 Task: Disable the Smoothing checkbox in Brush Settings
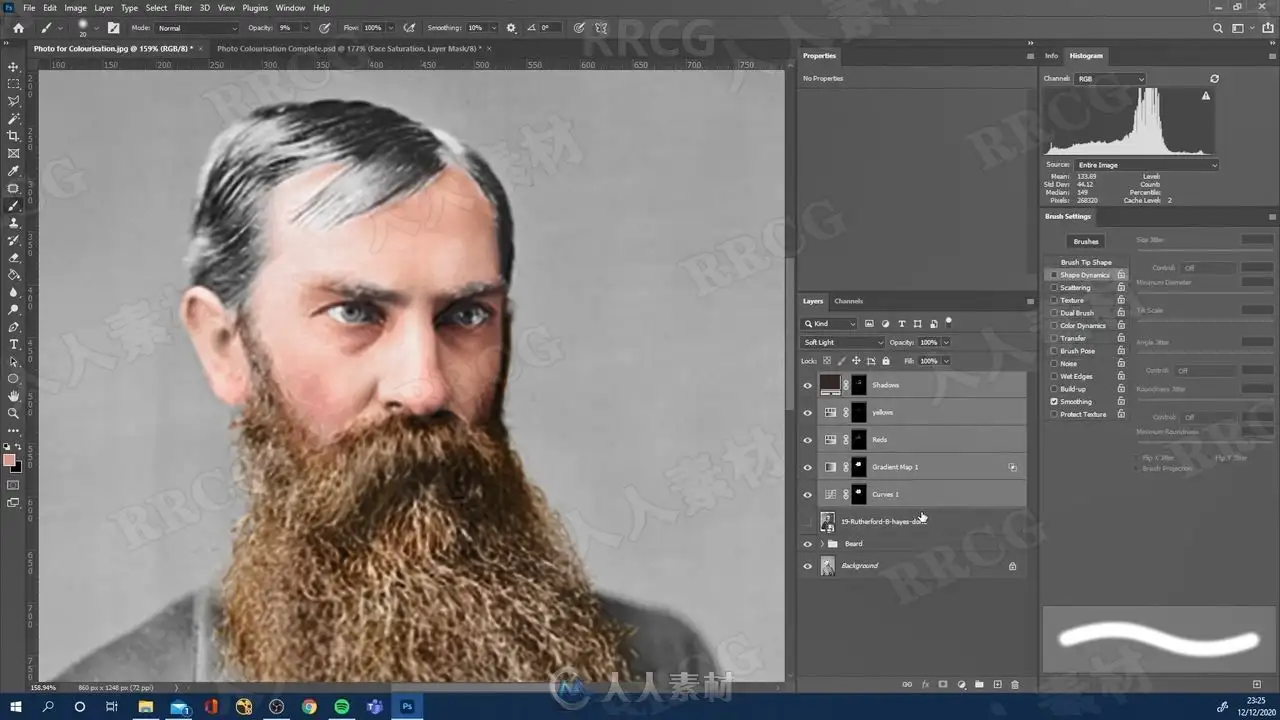point(1054,401)
